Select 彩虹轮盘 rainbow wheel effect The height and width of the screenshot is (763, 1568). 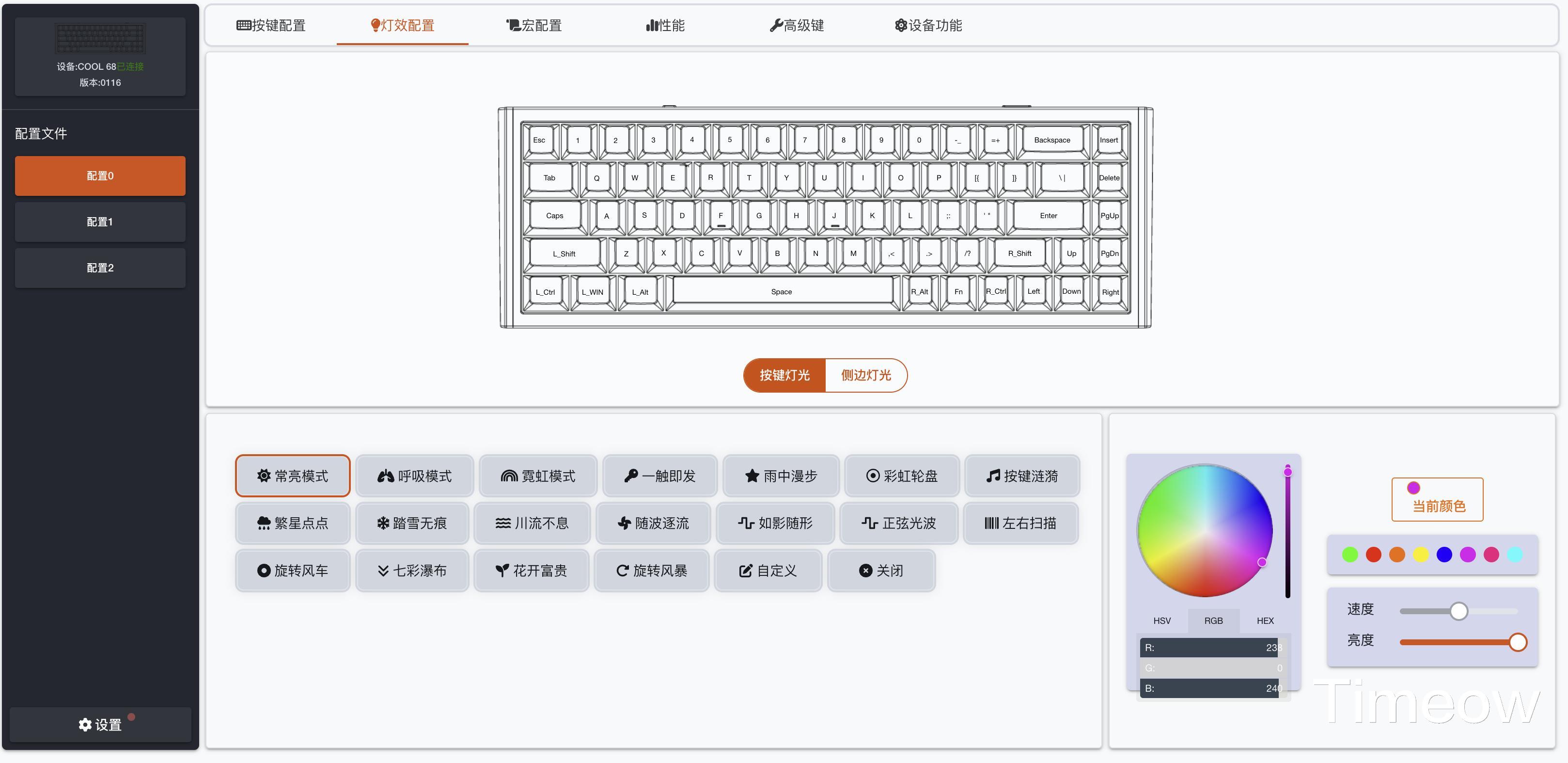pos(901,476)
